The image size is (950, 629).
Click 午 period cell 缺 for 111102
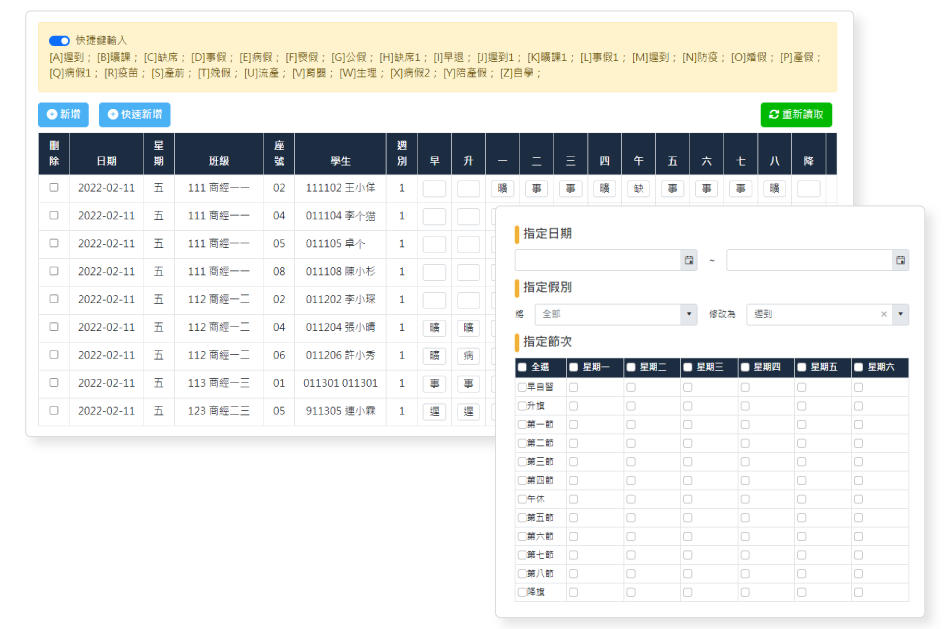point(639,188)
